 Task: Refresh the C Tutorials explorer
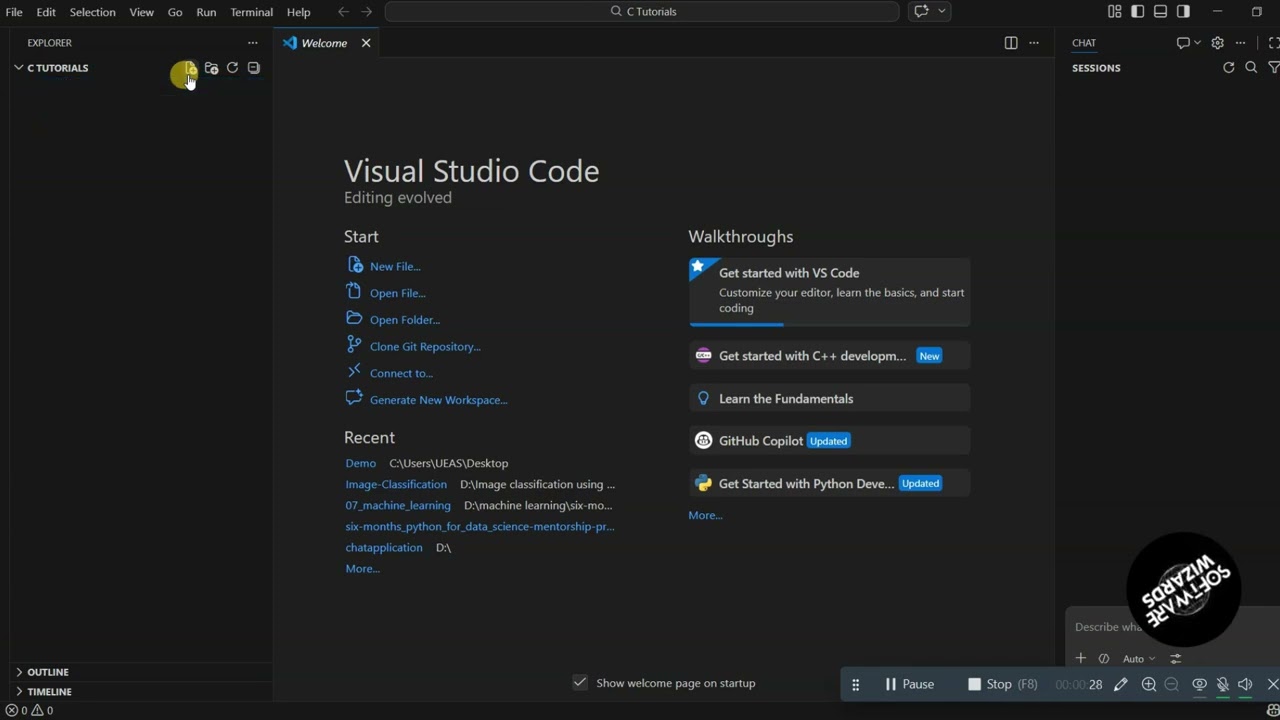point(232,68)
